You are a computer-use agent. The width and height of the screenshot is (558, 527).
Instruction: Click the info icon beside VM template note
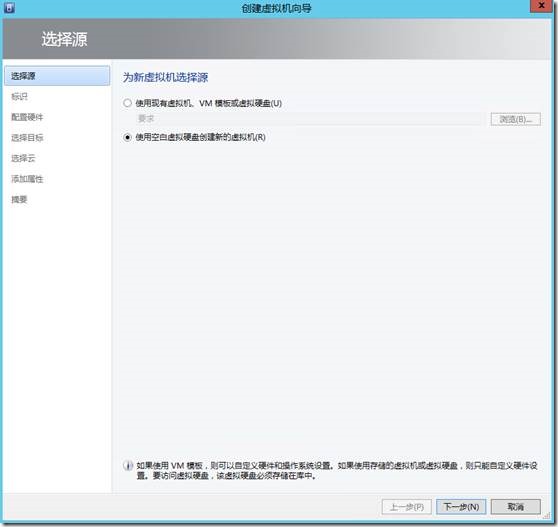[x=128, y=465]
